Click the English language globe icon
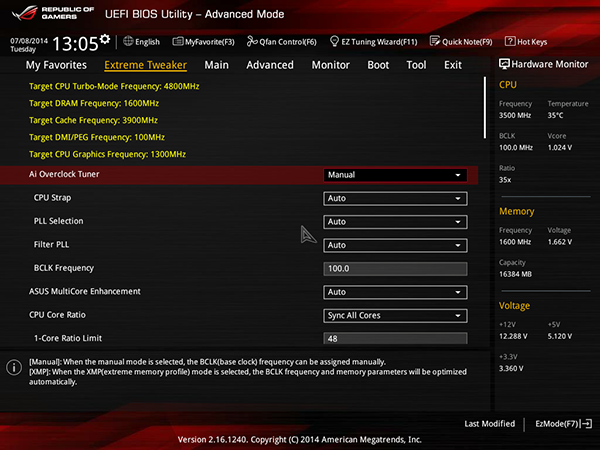Viewport: 600px width, 450px height. tap(128, 41)
